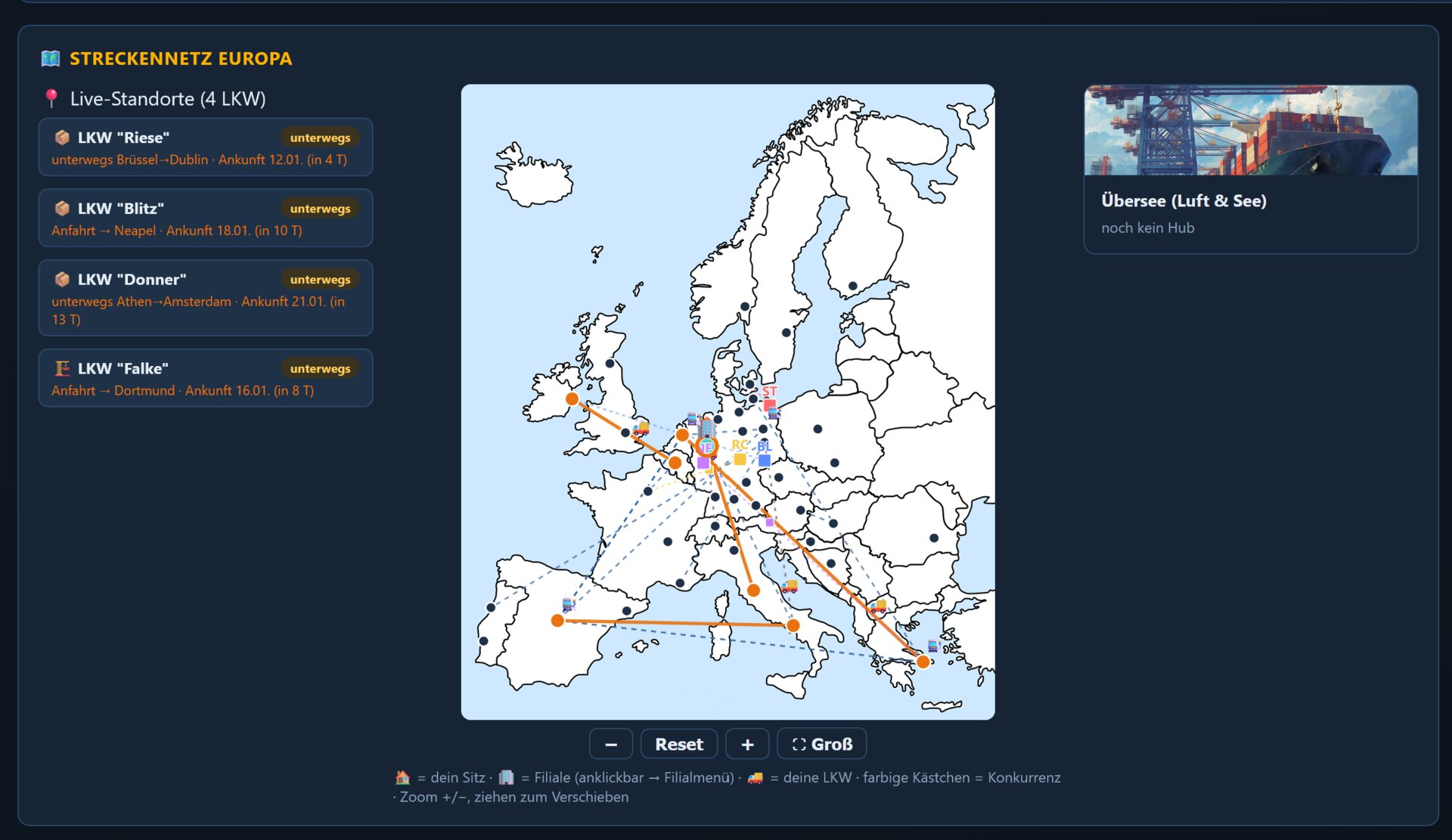Click the unterwegs badge on the Blitz card

(x=320, y=209)
